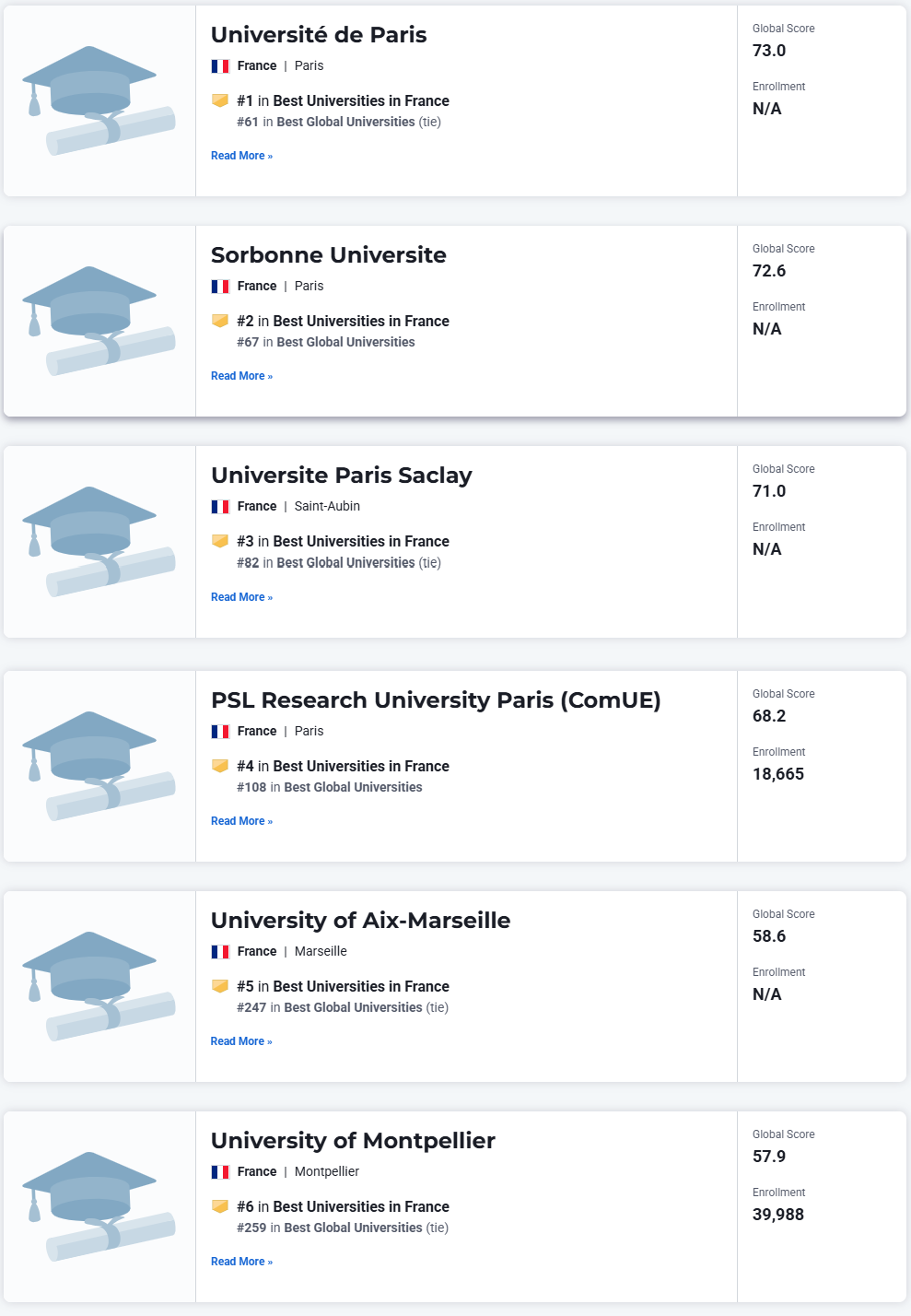Open the Sorbonne Universite title link
The width and height of the screenshot is (911, 1316).
point(329,255)
